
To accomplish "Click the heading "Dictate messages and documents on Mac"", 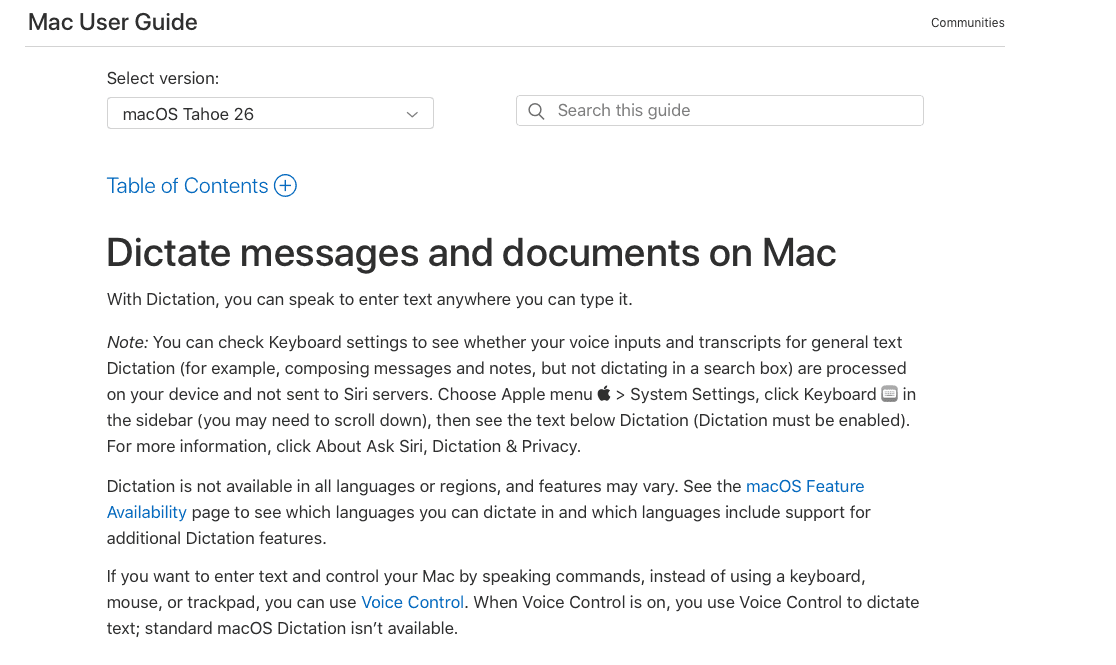I will point(471,253).
